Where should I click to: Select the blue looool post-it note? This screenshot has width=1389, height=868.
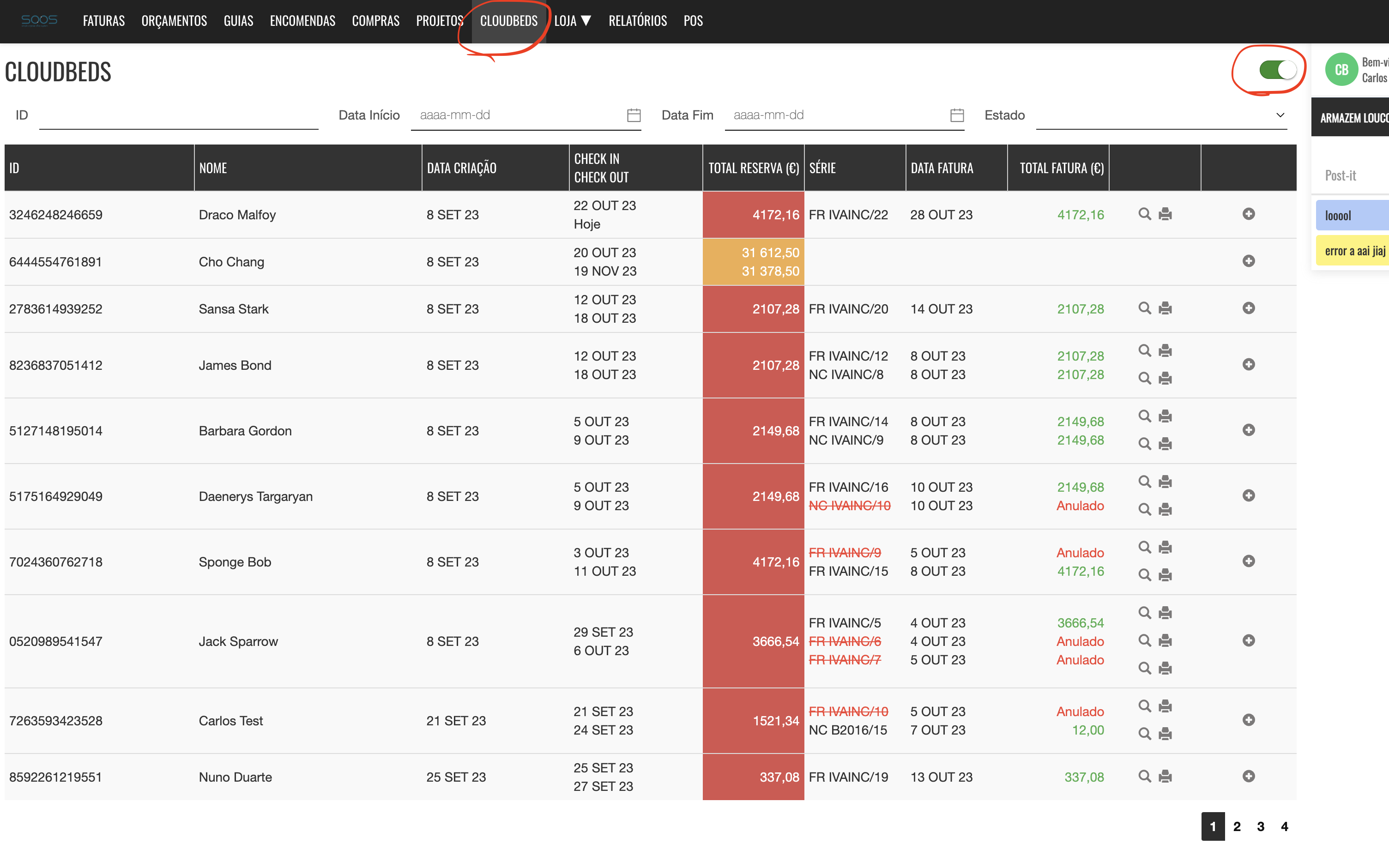pos(1352,215)
